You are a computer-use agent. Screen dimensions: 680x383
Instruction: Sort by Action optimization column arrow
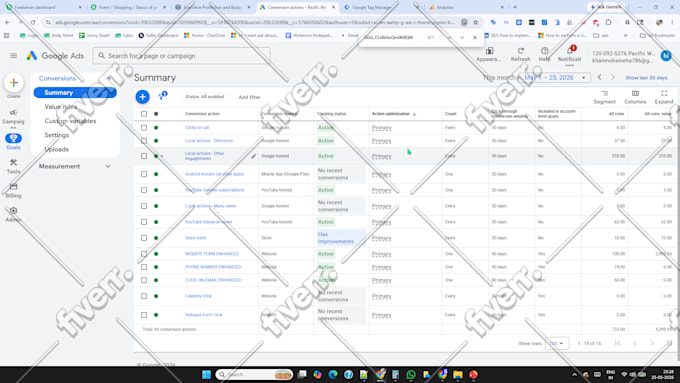pyautogui.click(x=414, y=114)
